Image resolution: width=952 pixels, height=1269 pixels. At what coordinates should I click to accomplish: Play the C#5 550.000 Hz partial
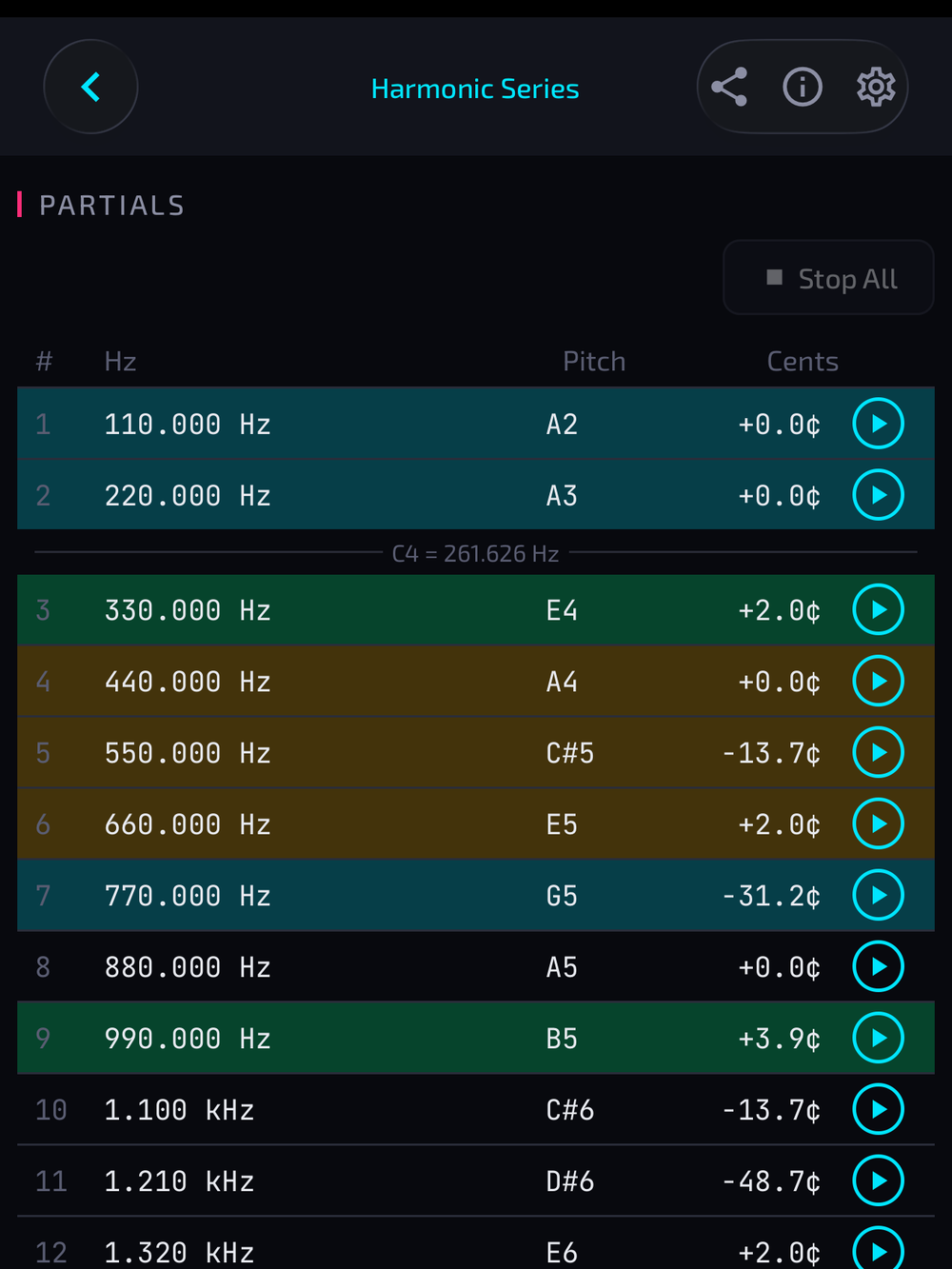point(878,752)
